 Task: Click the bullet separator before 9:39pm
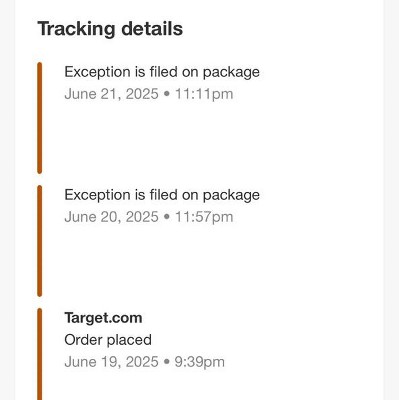[x=167, y=362]
